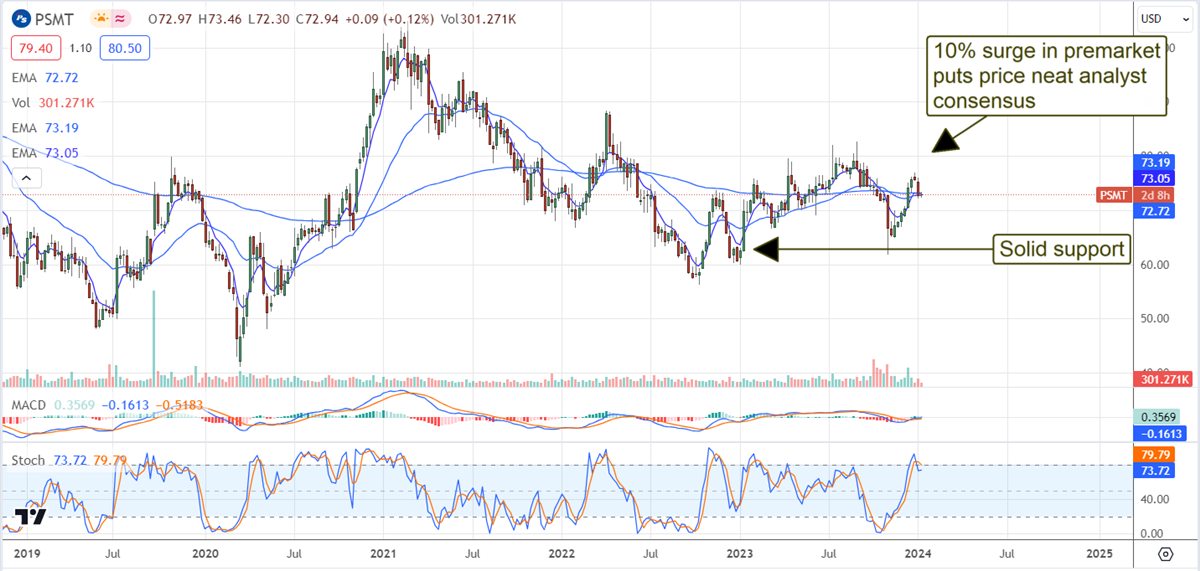Select the MACD indicator legend title

tap(29, 404)
